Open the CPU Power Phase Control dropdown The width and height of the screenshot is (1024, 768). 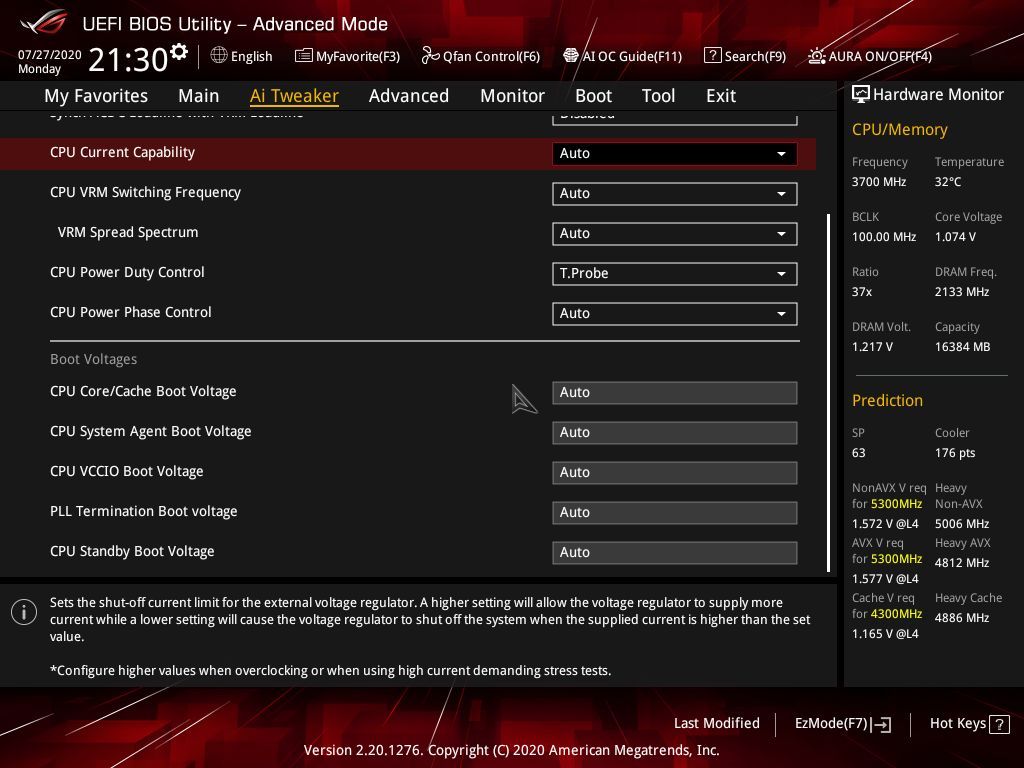(674, 313)
